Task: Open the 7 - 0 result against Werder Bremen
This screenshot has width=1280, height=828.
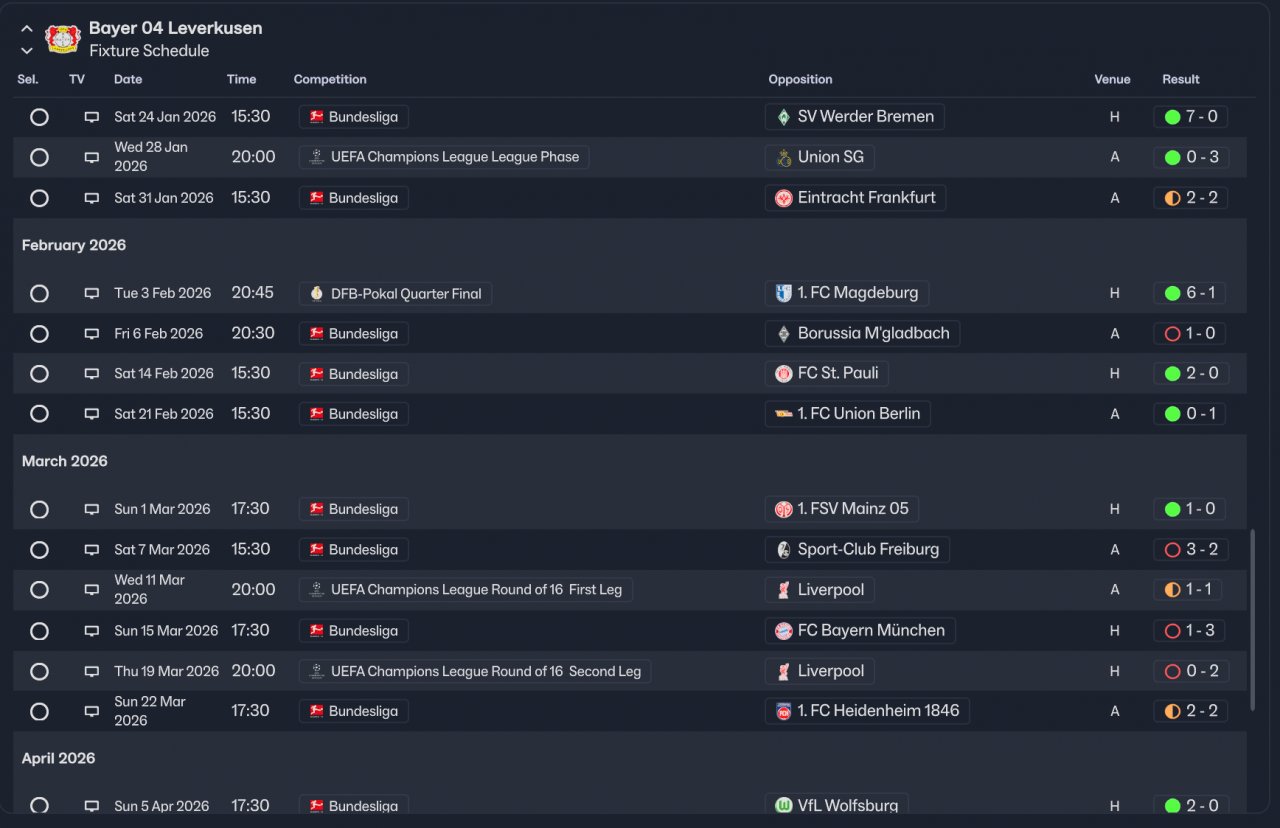Action: (1191, 117)
